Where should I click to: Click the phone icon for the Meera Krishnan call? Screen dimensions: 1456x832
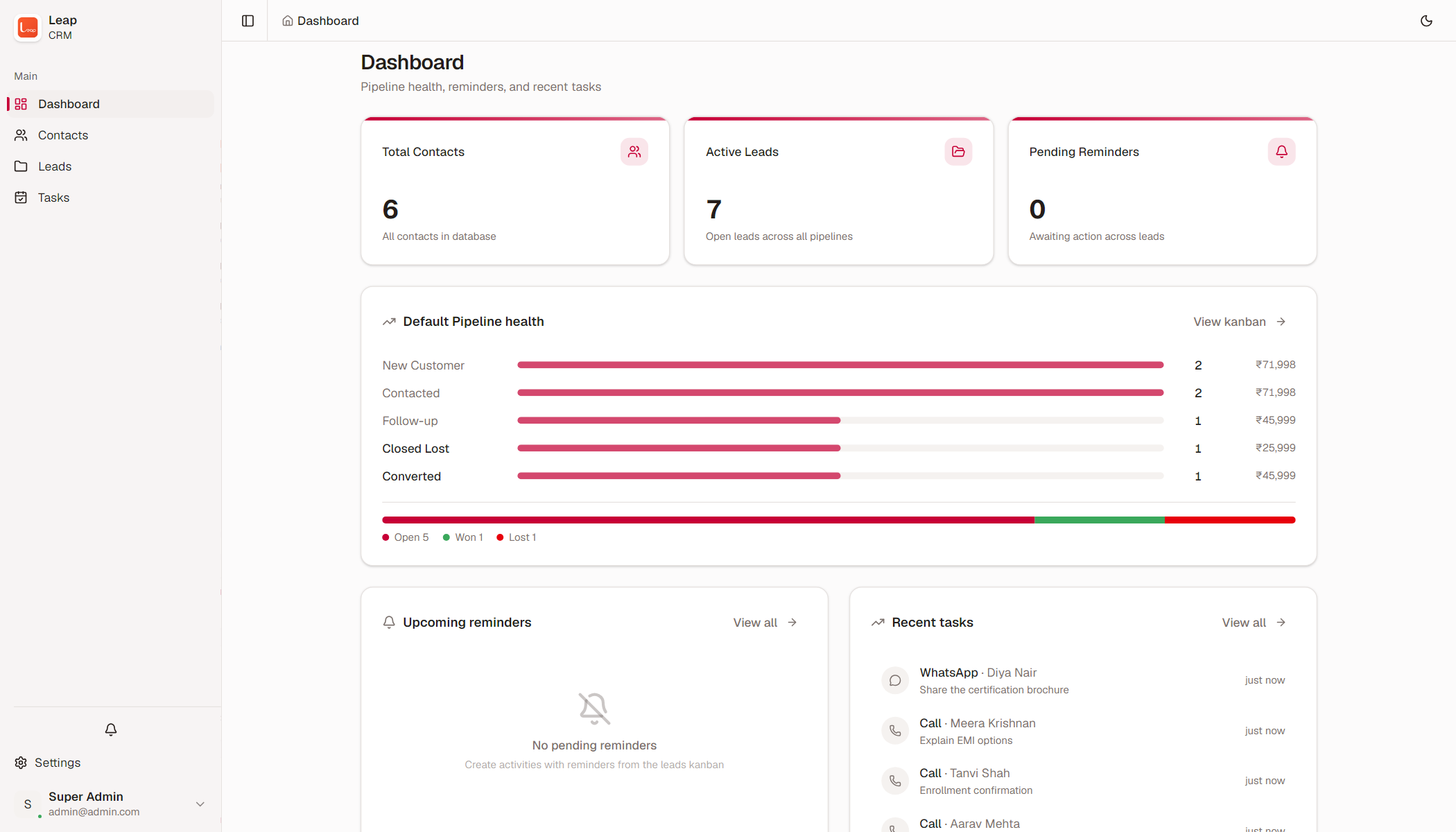pyautogui.click(x=895, y=731)
